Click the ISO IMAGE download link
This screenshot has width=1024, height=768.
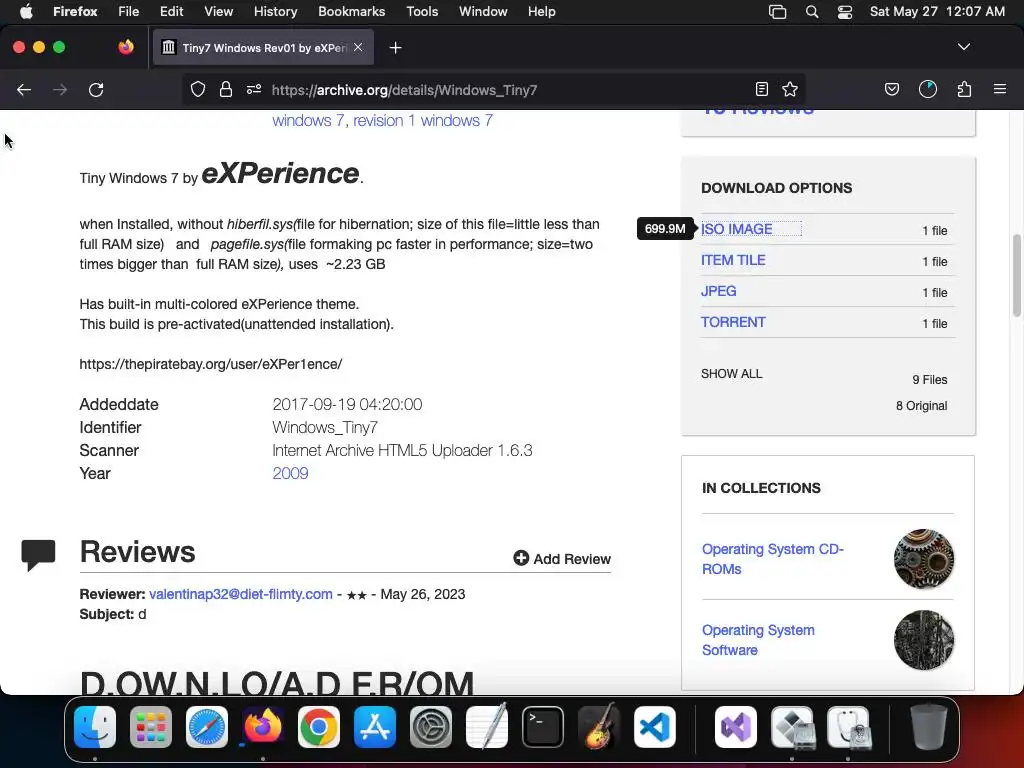737,229
